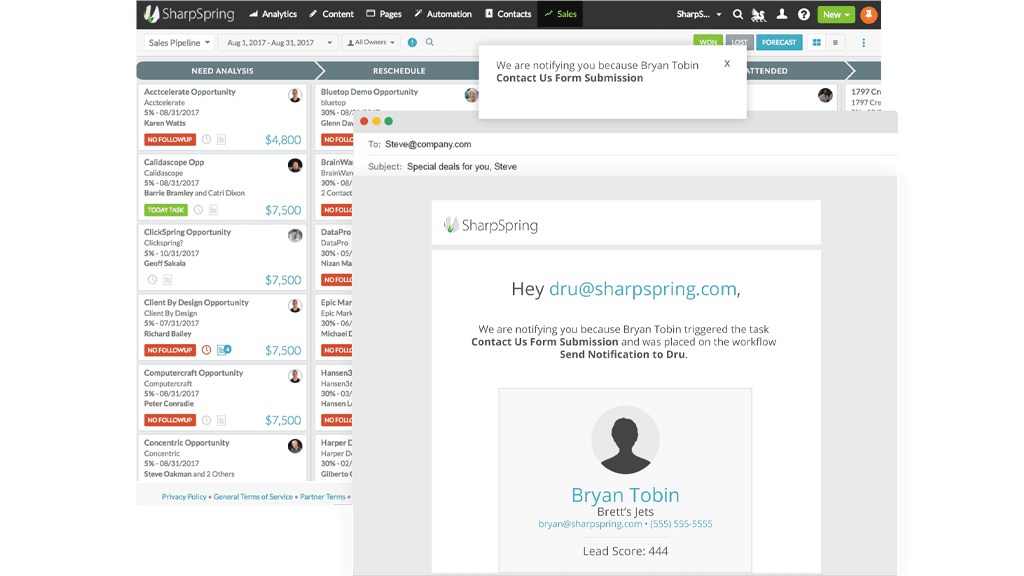Open the Bluetop Demo Opportunity card title
The width and height of the screenshot is (1024, 576).
pyautogui.click(x=369, y=92)
